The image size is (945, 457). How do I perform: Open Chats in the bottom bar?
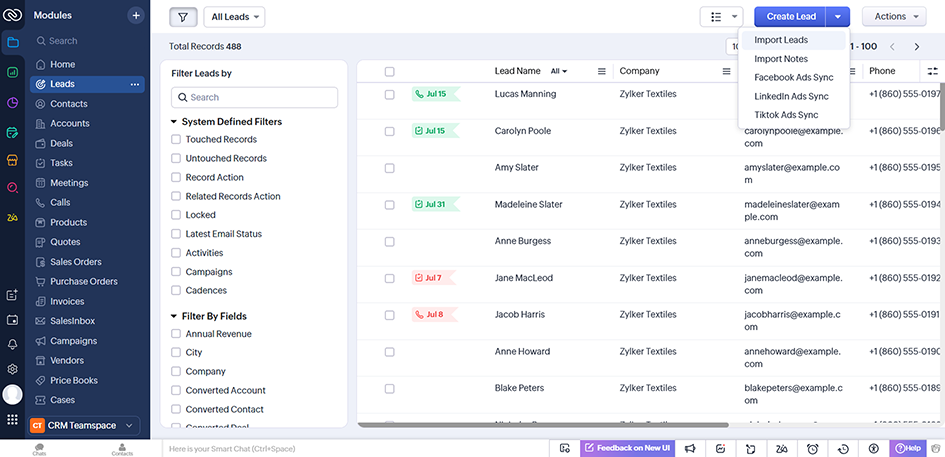tap(39, 449)
